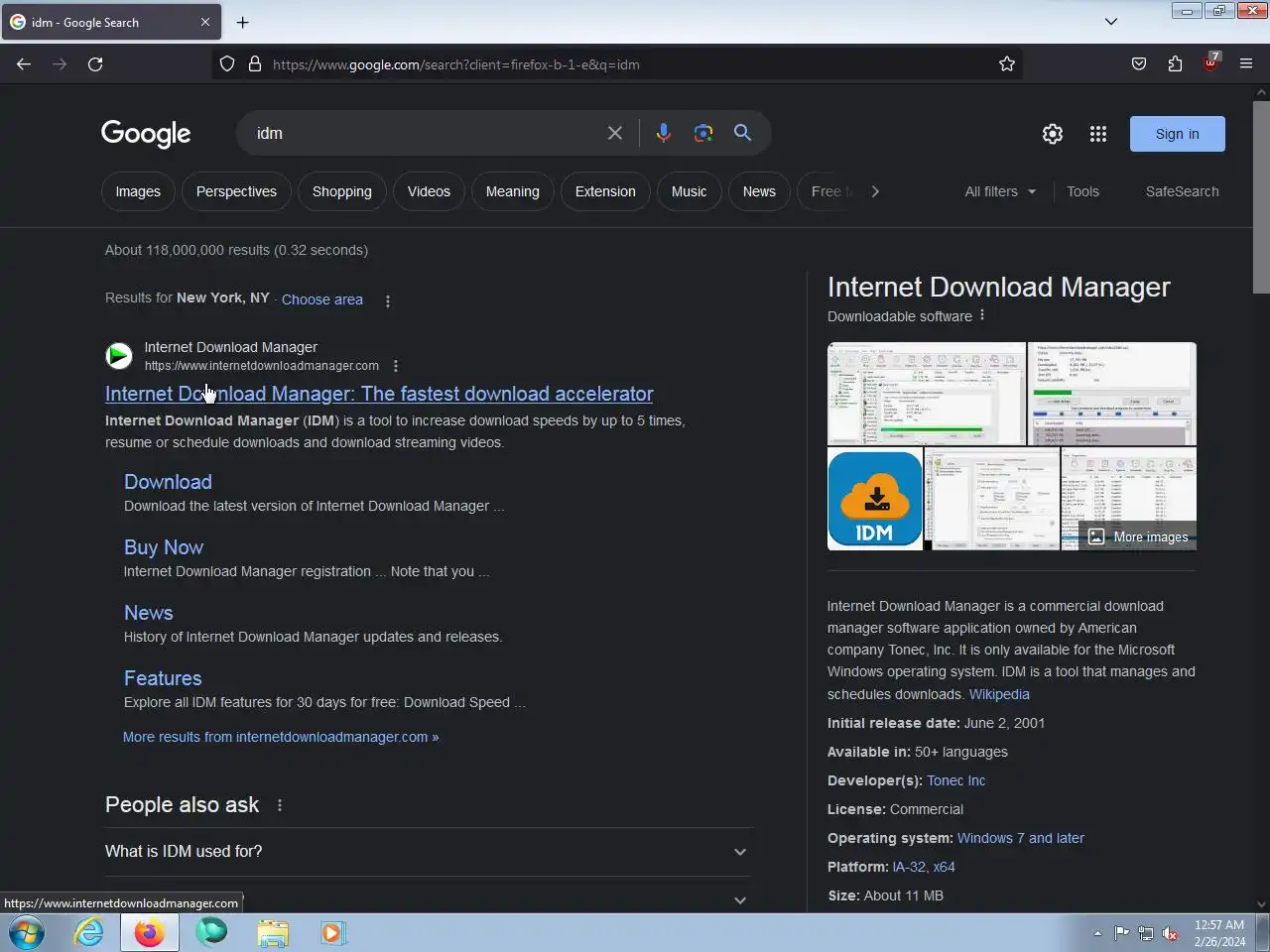Open the IA-32 platform link
The width and height of the screenshot is (1270, 952).
909,867
